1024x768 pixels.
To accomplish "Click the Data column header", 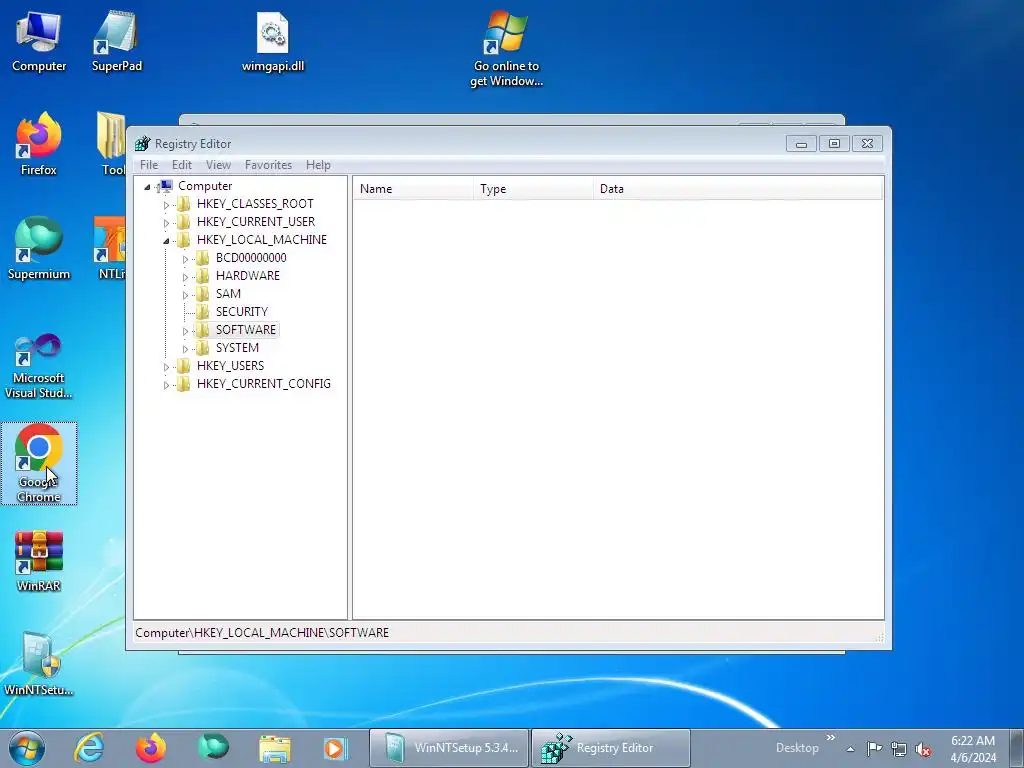I will coord(738,189).
